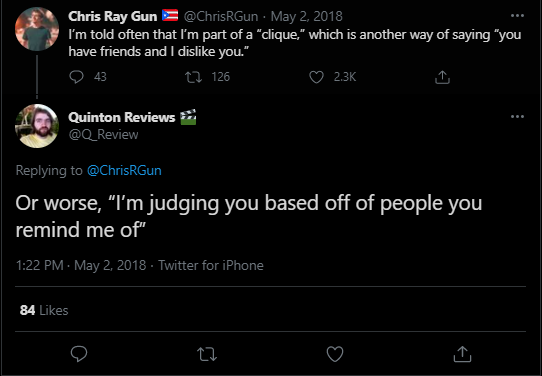Click the May 2, 2018 date on first tweet
This screenshot has height=376, width=542.
coord(307,16)
